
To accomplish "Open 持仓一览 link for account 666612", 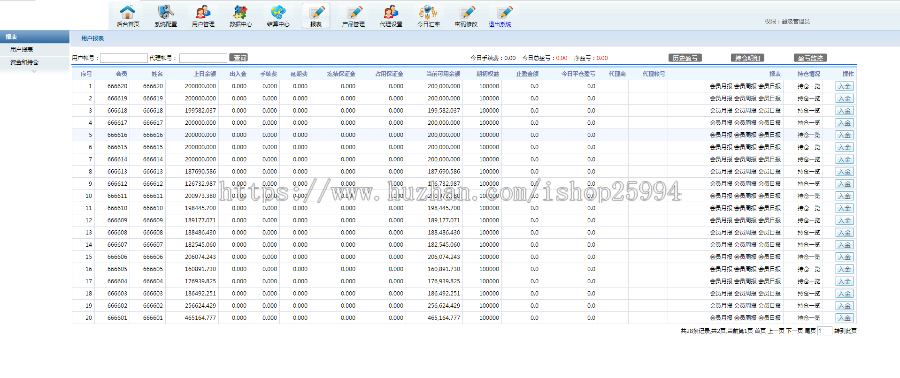I will pos(809,184).
